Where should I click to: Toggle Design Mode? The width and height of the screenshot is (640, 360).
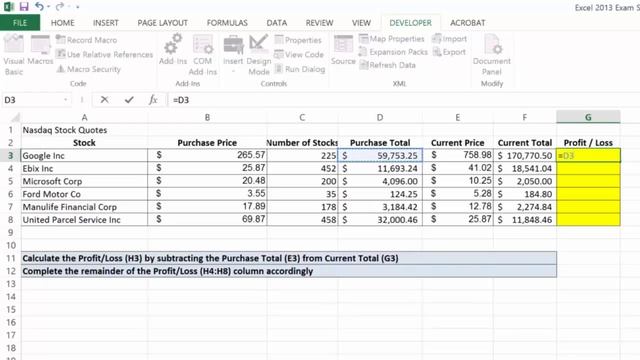259,55
